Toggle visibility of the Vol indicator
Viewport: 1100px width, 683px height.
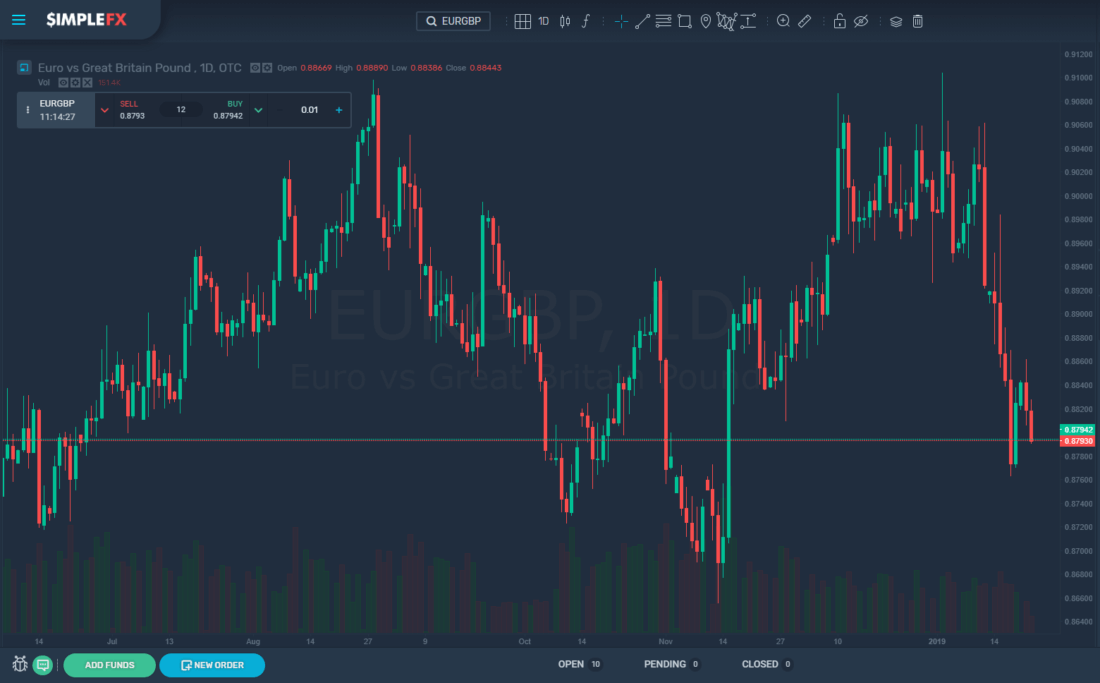(62, 82)
